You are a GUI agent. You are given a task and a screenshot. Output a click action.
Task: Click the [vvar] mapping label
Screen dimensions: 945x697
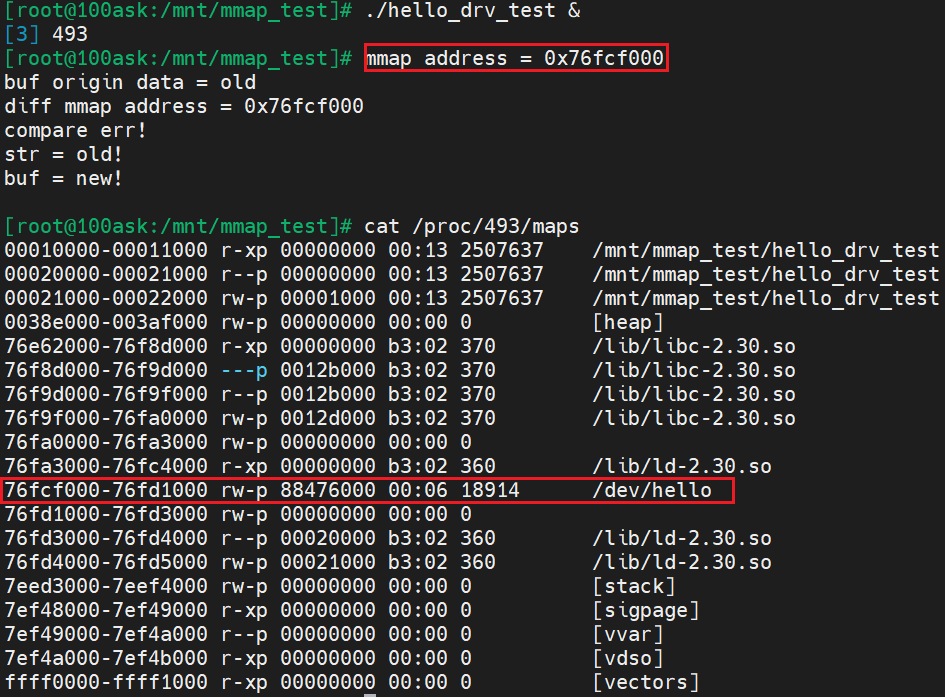pos(628,634)
